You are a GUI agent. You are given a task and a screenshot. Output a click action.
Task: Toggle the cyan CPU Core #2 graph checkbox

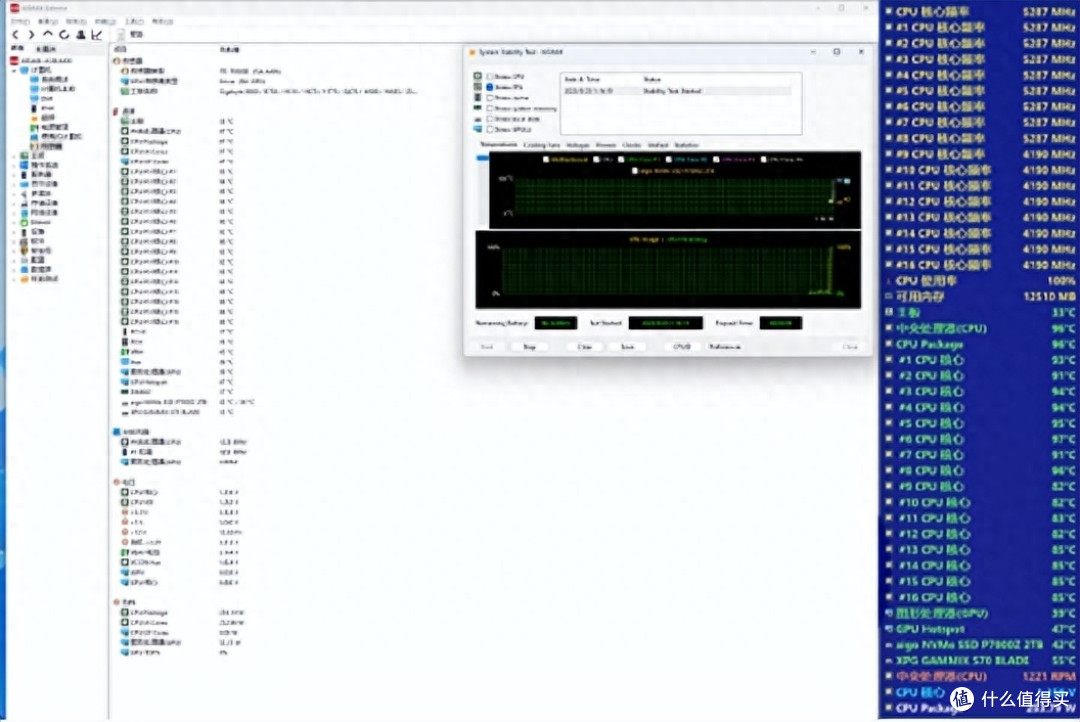pyautogui.click(x=669, y=159)
